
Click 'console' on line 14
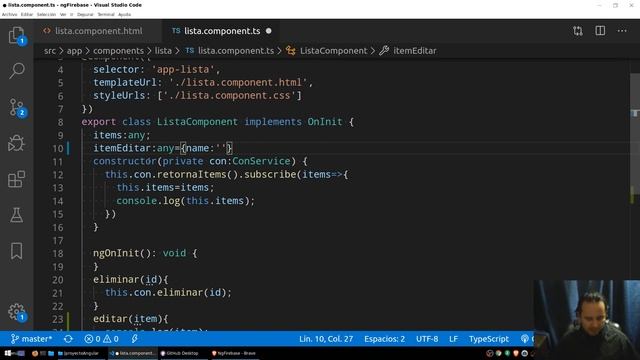click(137, 201)
